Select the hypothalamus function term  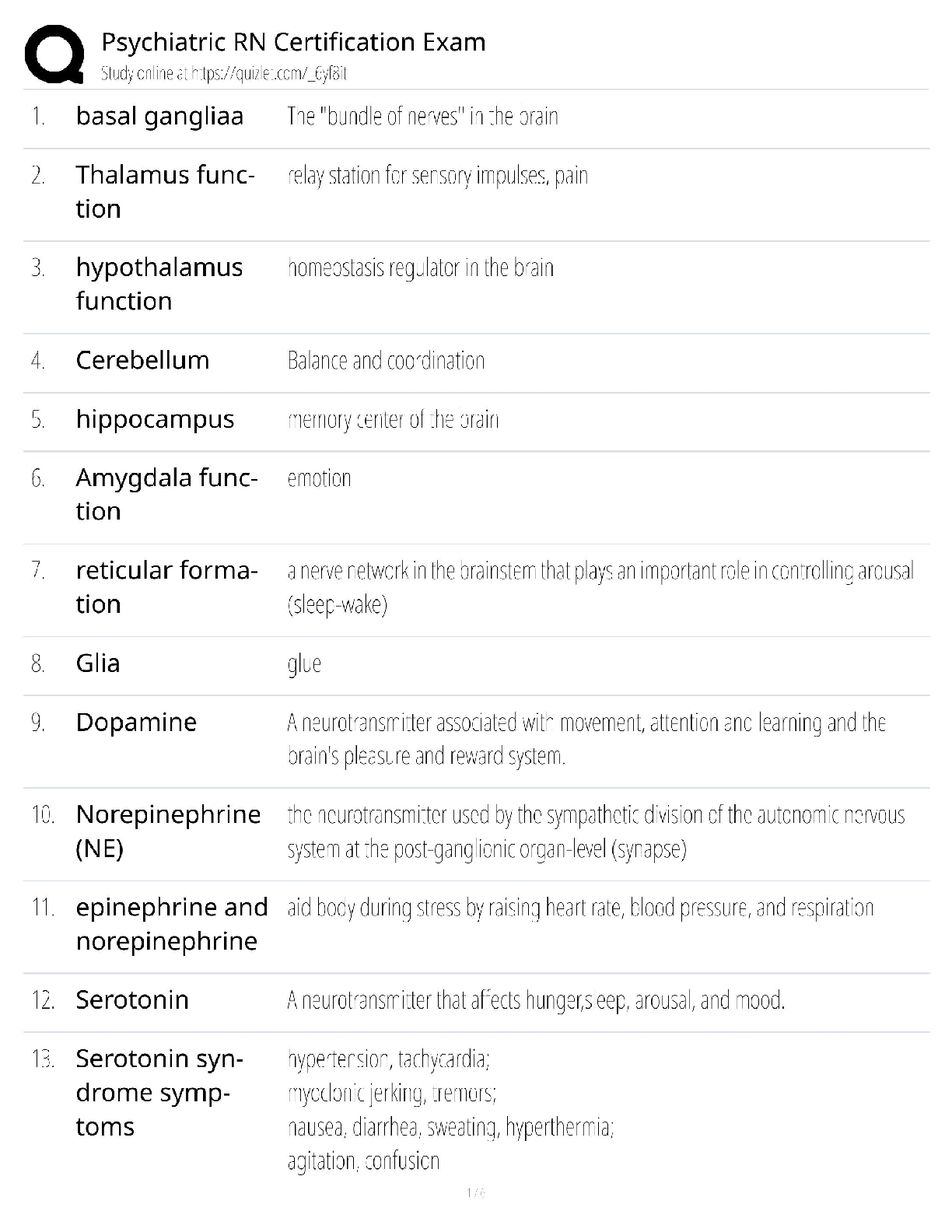tap(159, 284)
